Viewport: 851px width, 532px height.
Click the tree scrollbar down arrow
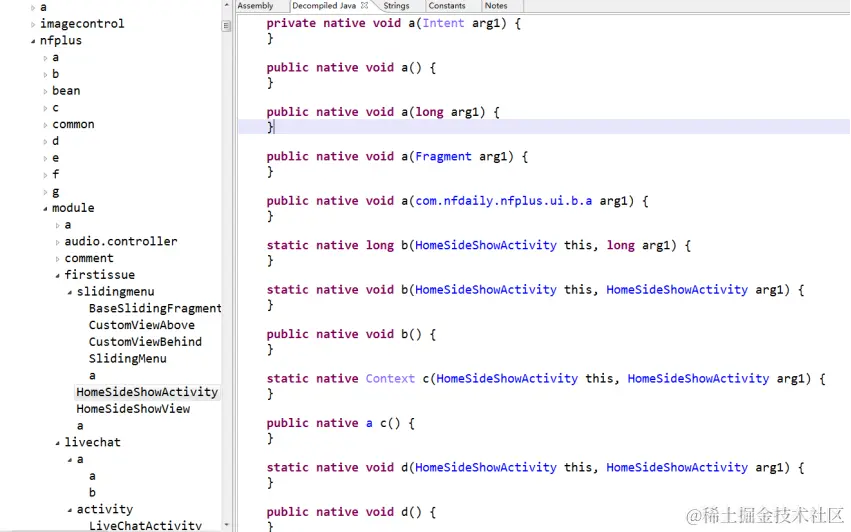pos(226,525)
